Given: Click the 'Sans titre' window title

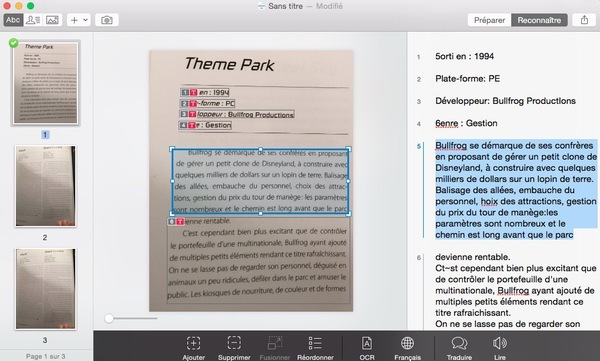Looking at the screenshot, I should tap(285, 6).
